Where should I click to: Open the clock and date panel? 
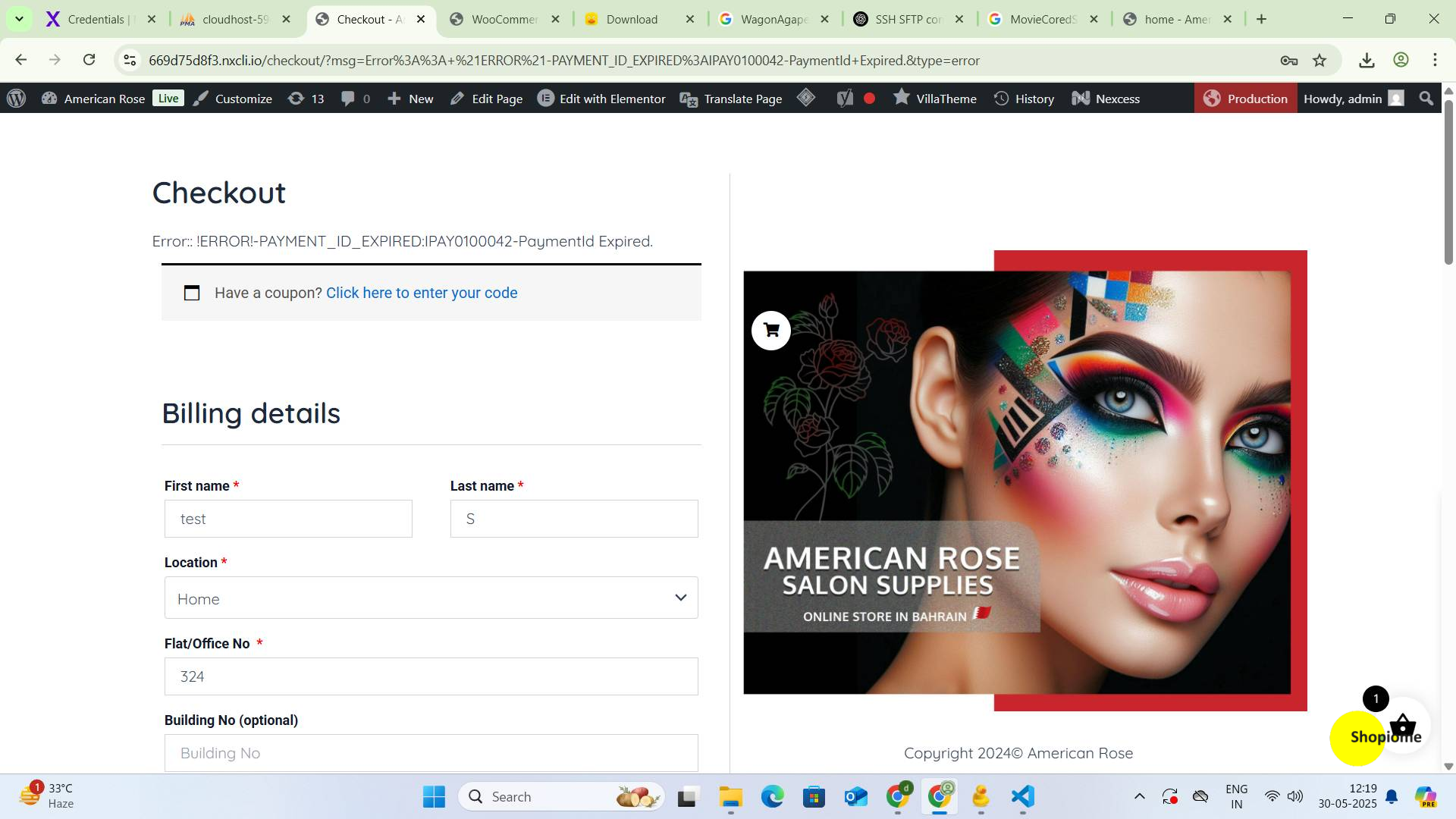pos(1348,796)
